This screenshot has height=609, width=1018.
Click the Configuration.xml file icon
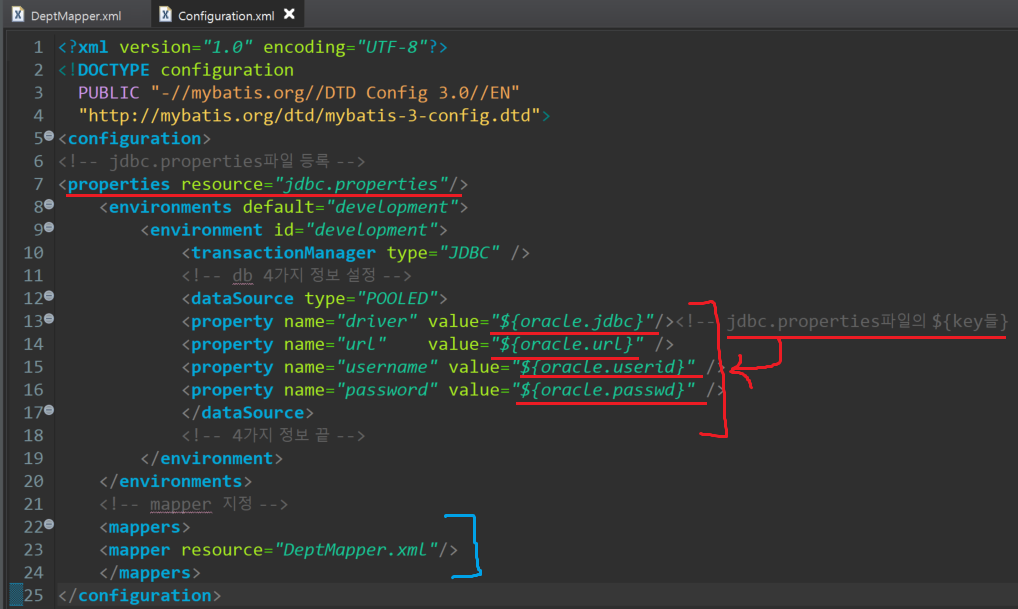166,14
